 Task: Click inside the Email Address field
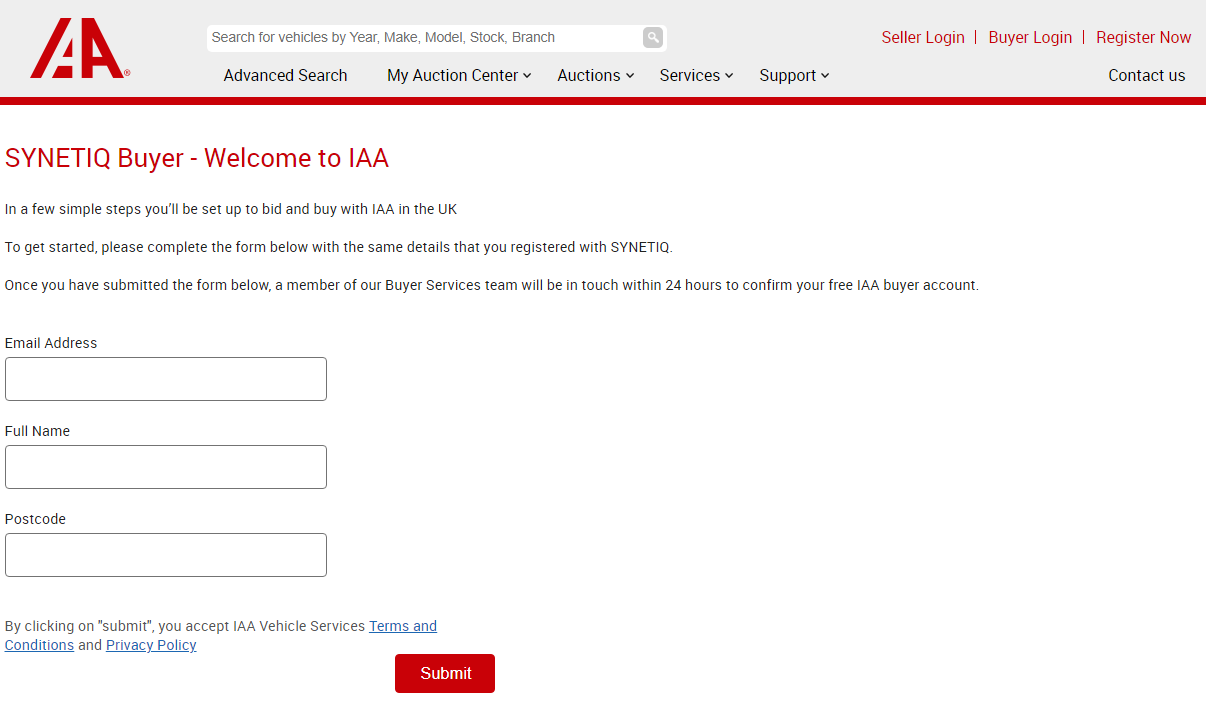point(165,378)
